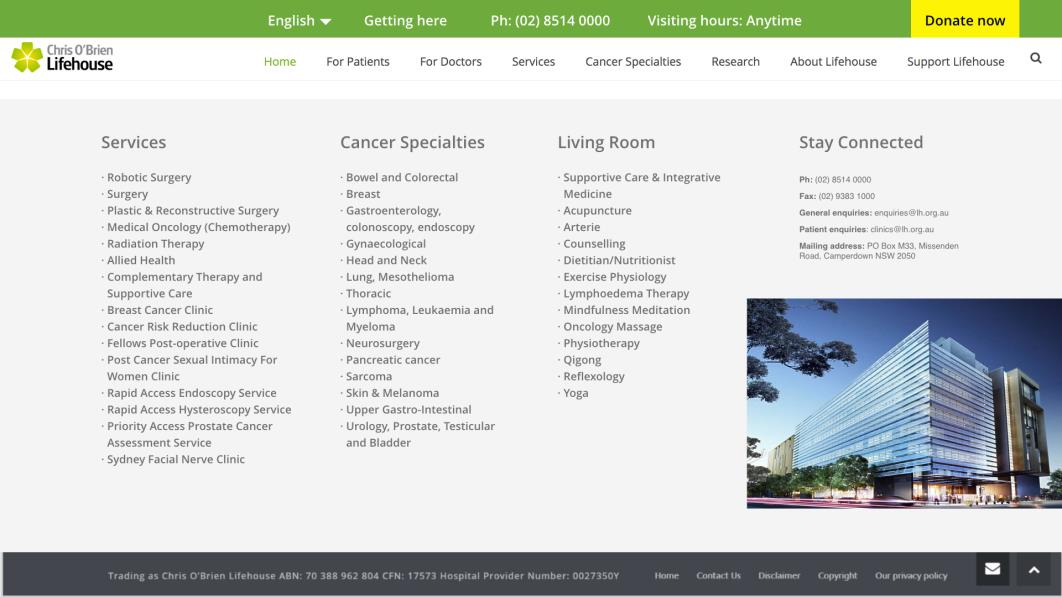Open the Neurosurgery link
1062x597 pixels.
point(383,343)
